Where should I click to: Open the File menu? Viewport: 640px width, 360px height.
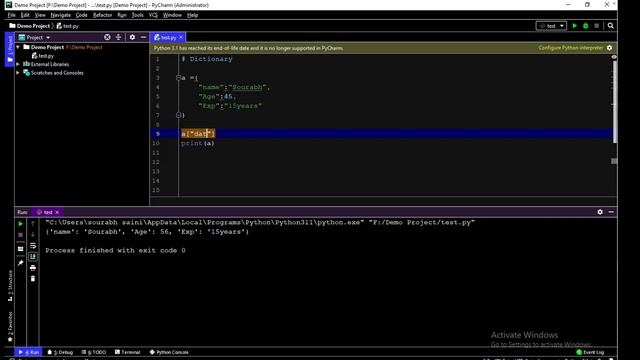pyautogui.click(x=11, y=15)
